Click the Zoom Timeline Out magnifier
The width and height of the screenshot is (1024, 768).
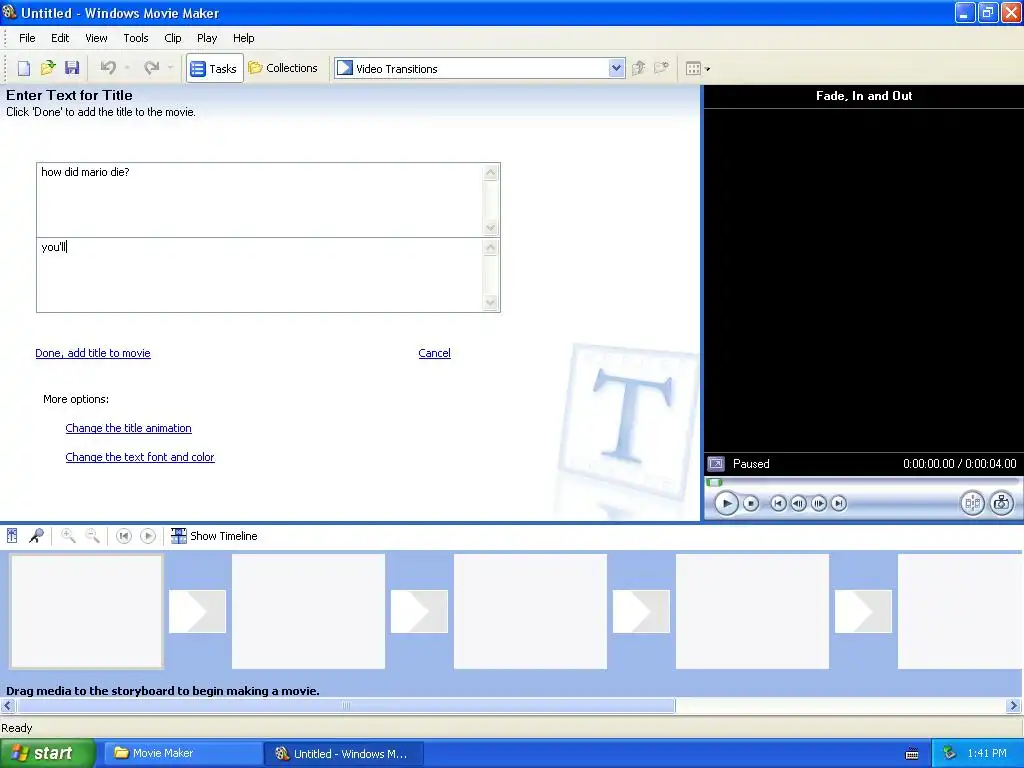click(93, 536)
